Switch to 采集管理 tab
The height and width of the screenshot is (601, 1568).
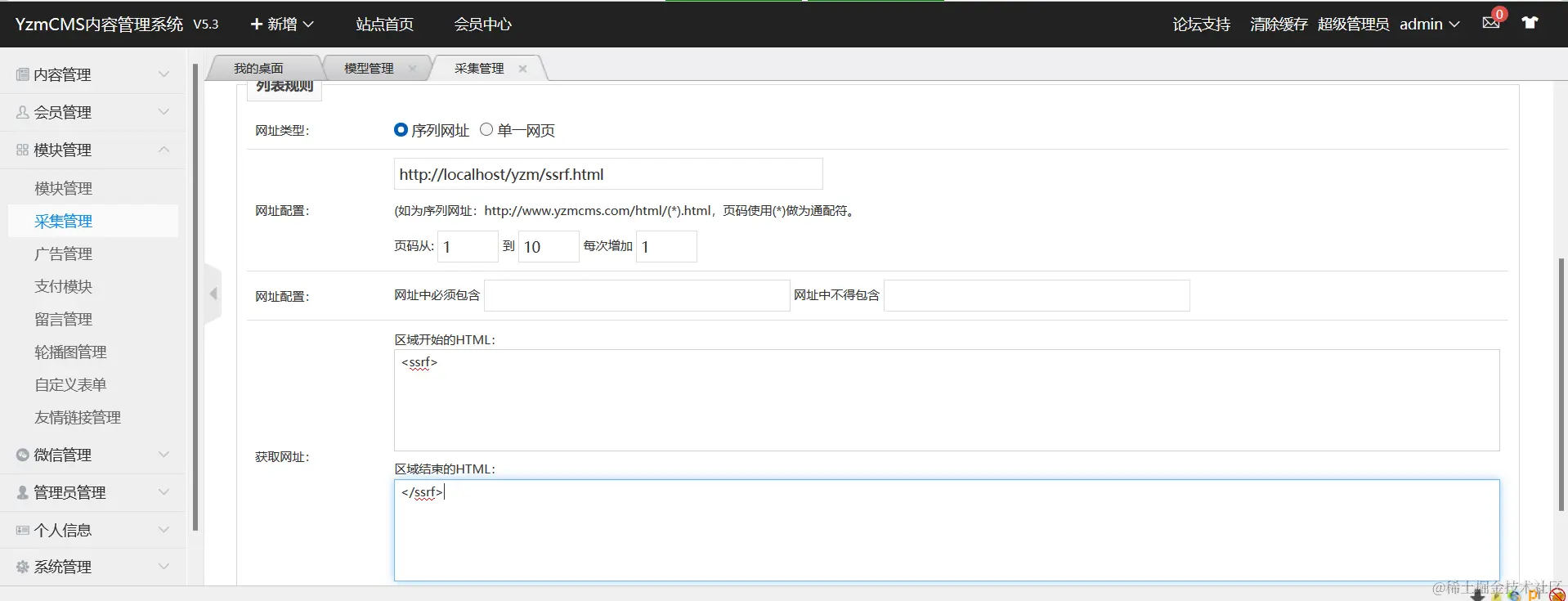tap(479, 69)
